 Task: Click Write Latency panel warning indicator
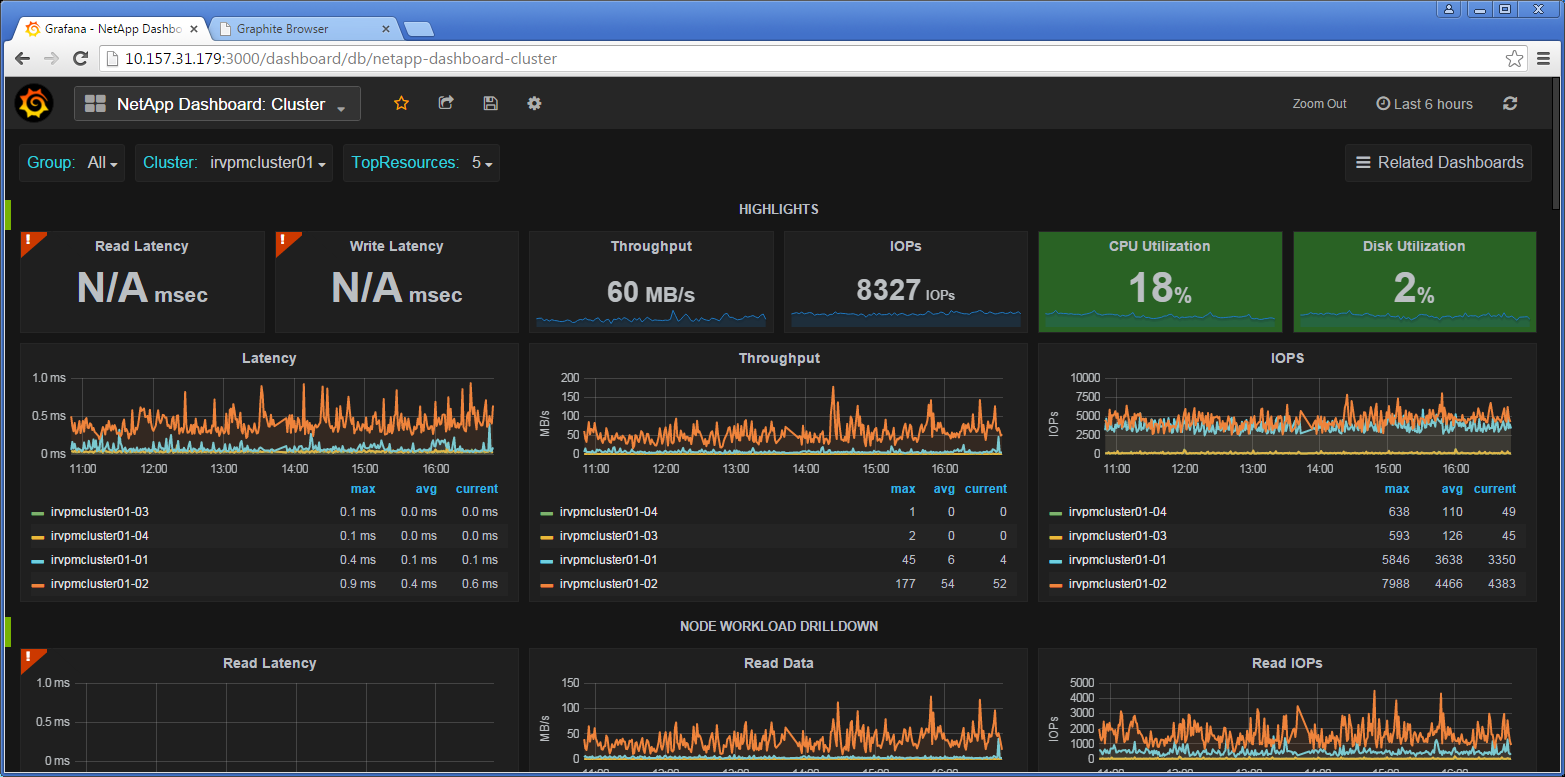pos(284,241)
